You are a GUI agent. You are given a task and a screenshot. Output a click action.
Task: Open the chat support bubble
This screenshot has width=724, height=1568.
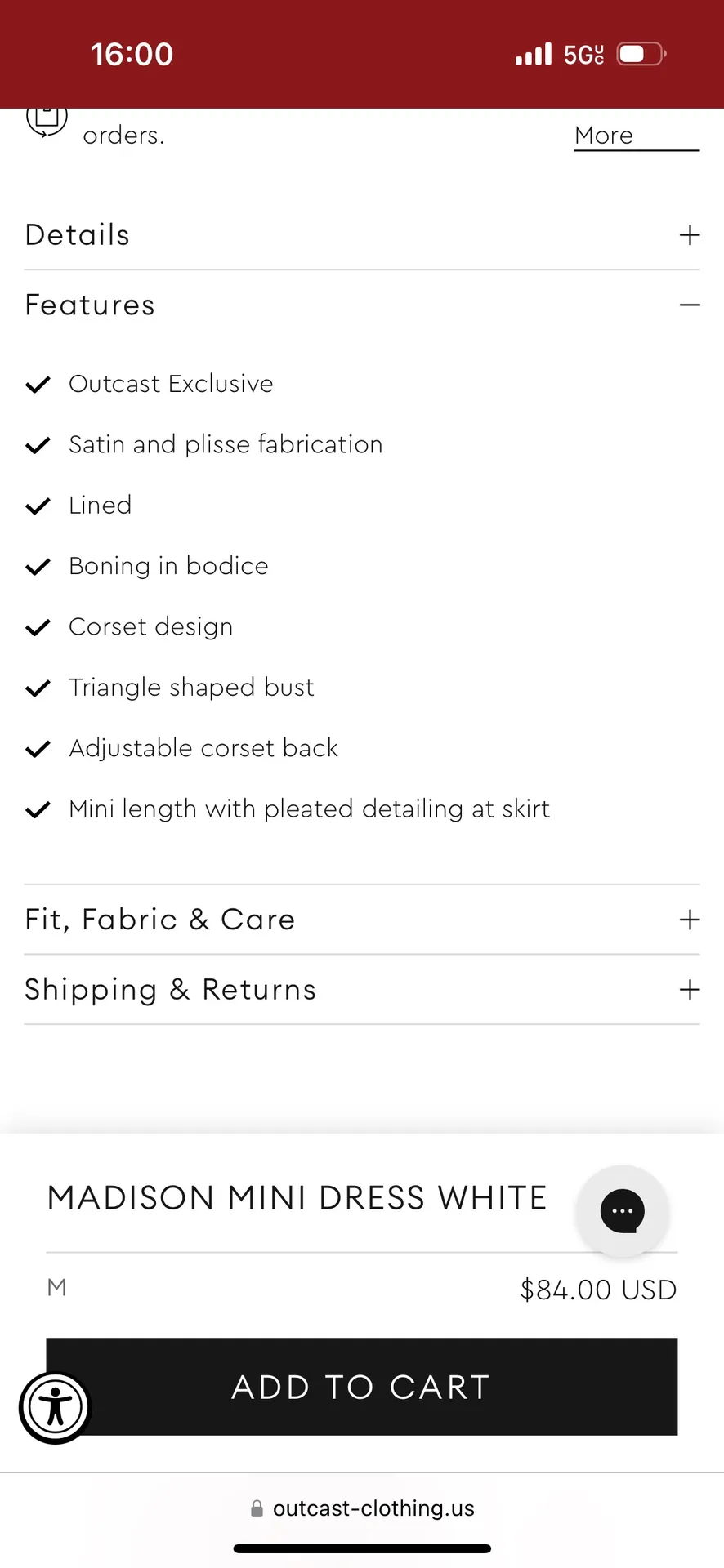(x=622, y=1211)
